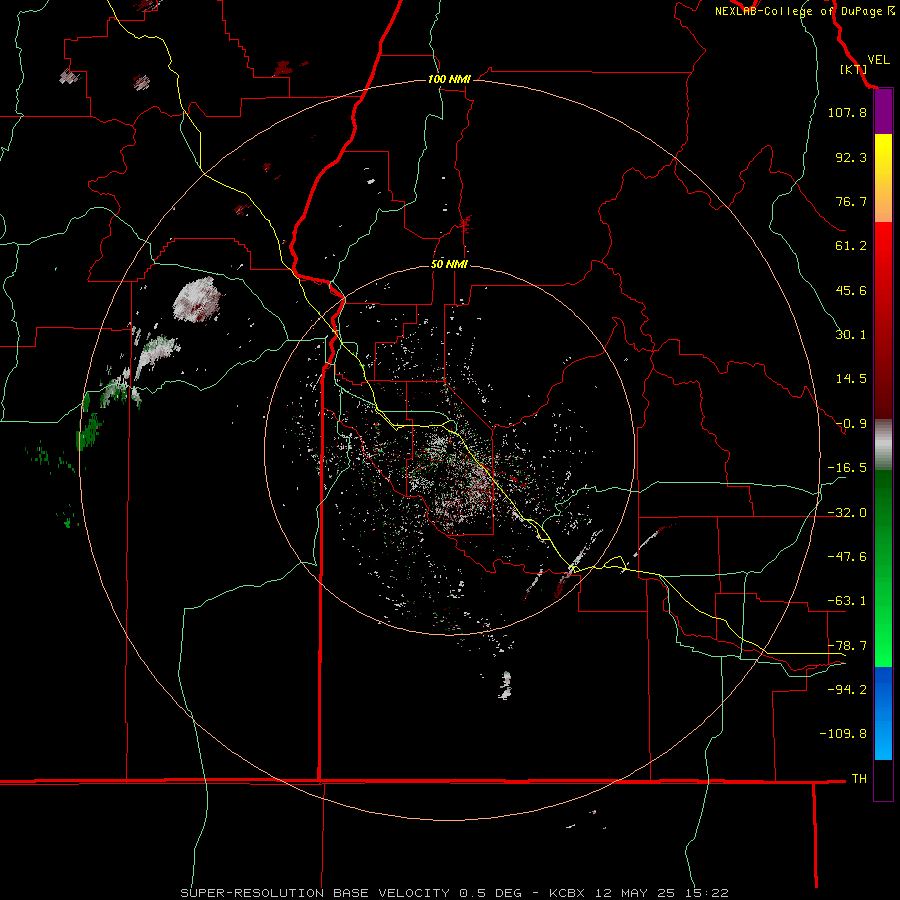The height and width of the screenshot is (900, 900).
Task: Click the VEL legend heading
Action: point(878,60)
